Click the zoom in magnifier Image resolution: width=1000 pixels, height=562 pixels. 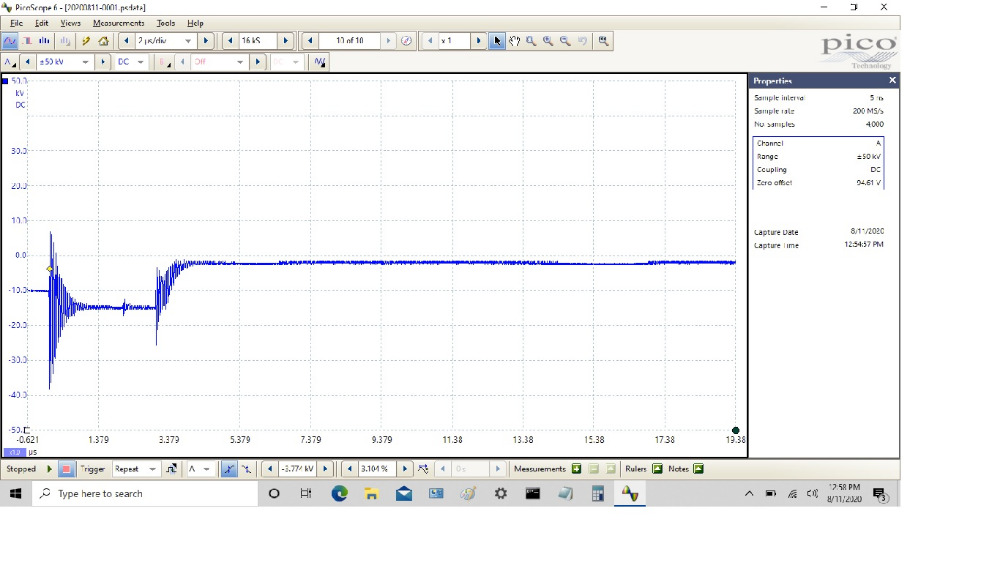pos(548,41)
